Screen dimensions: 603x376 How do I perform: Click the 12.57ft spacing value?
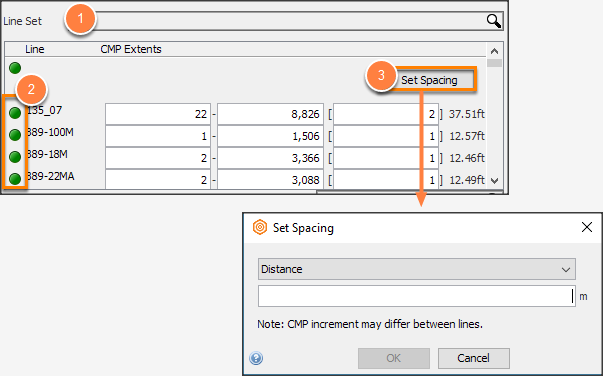point(466,136)
